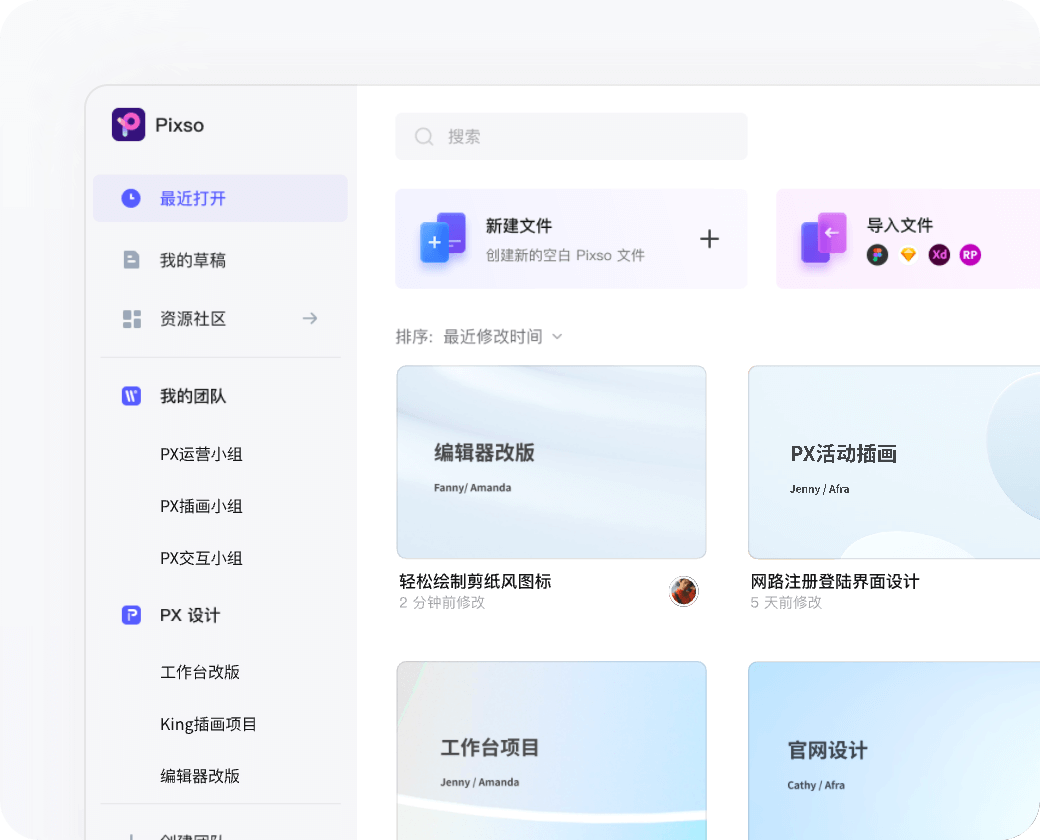Open the 最近修改时间 sort dropdown
The image size is (1040, 840).
(497, 337)
